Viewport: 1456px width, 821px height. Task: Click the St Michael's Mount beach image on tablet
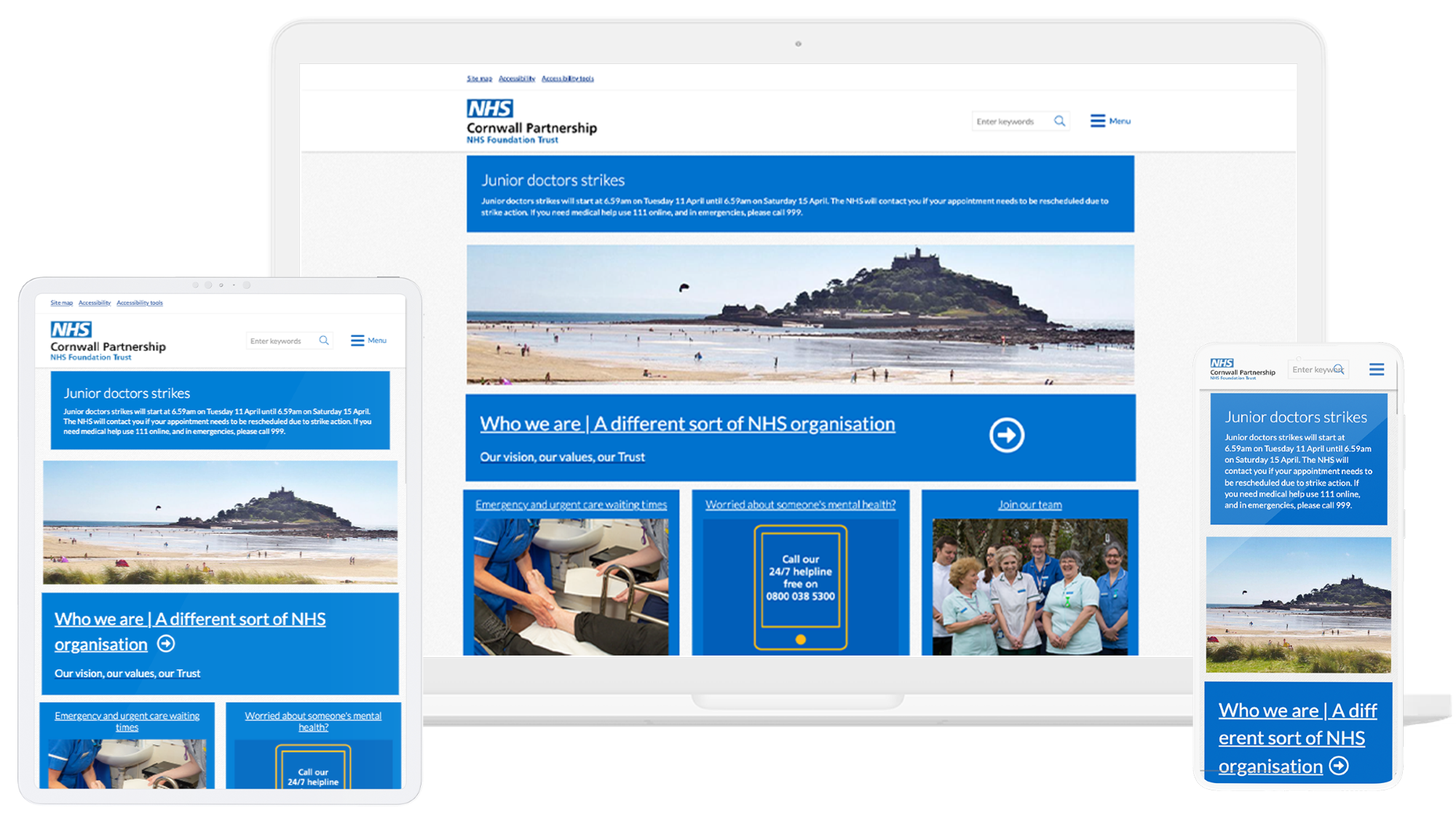click(x=220, y=523)
